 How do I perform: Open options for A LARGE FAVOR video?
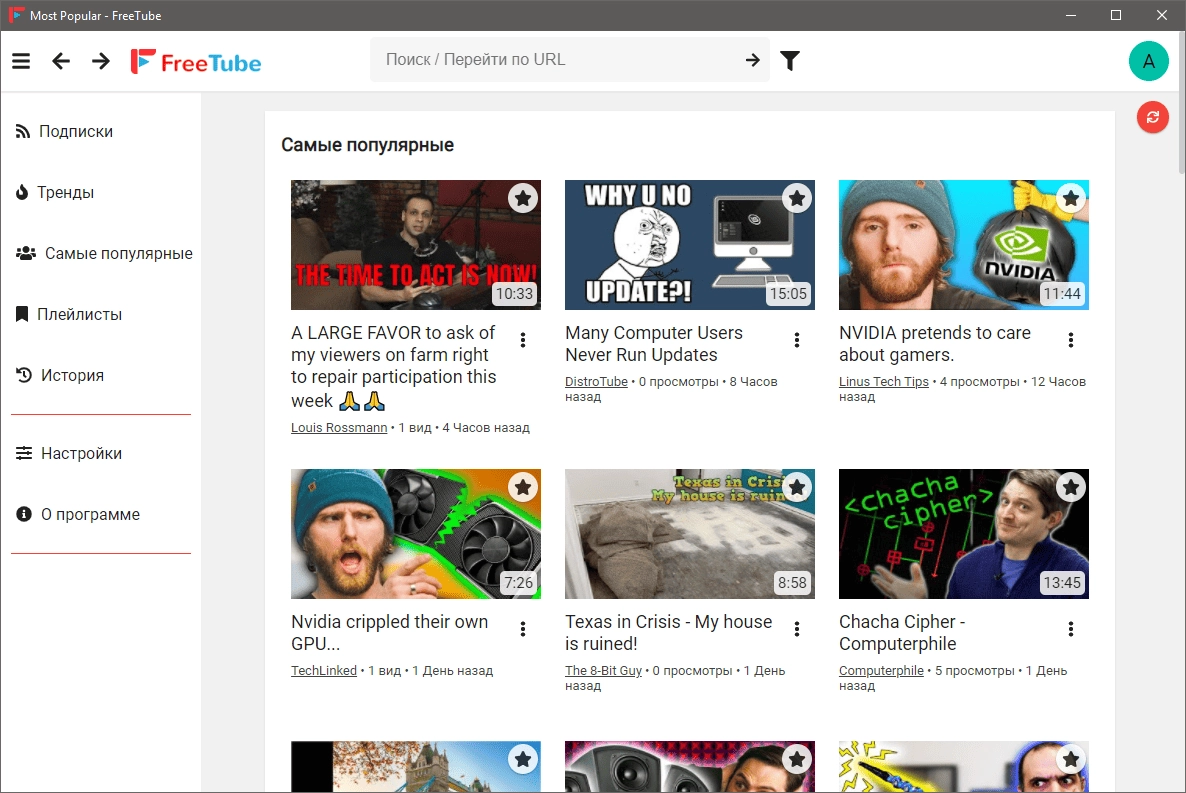tap(523, 340)
